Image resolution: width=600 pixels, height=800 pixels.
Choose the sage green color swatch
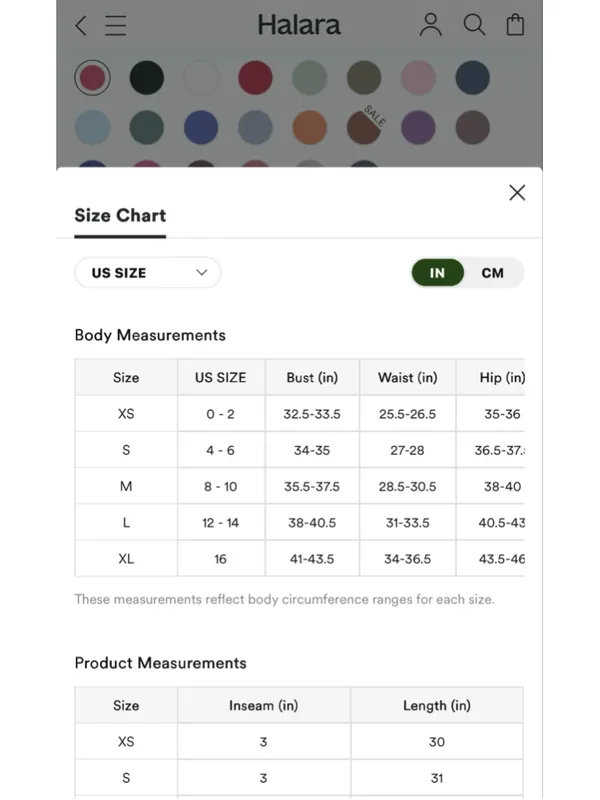(x=310, y=78)
